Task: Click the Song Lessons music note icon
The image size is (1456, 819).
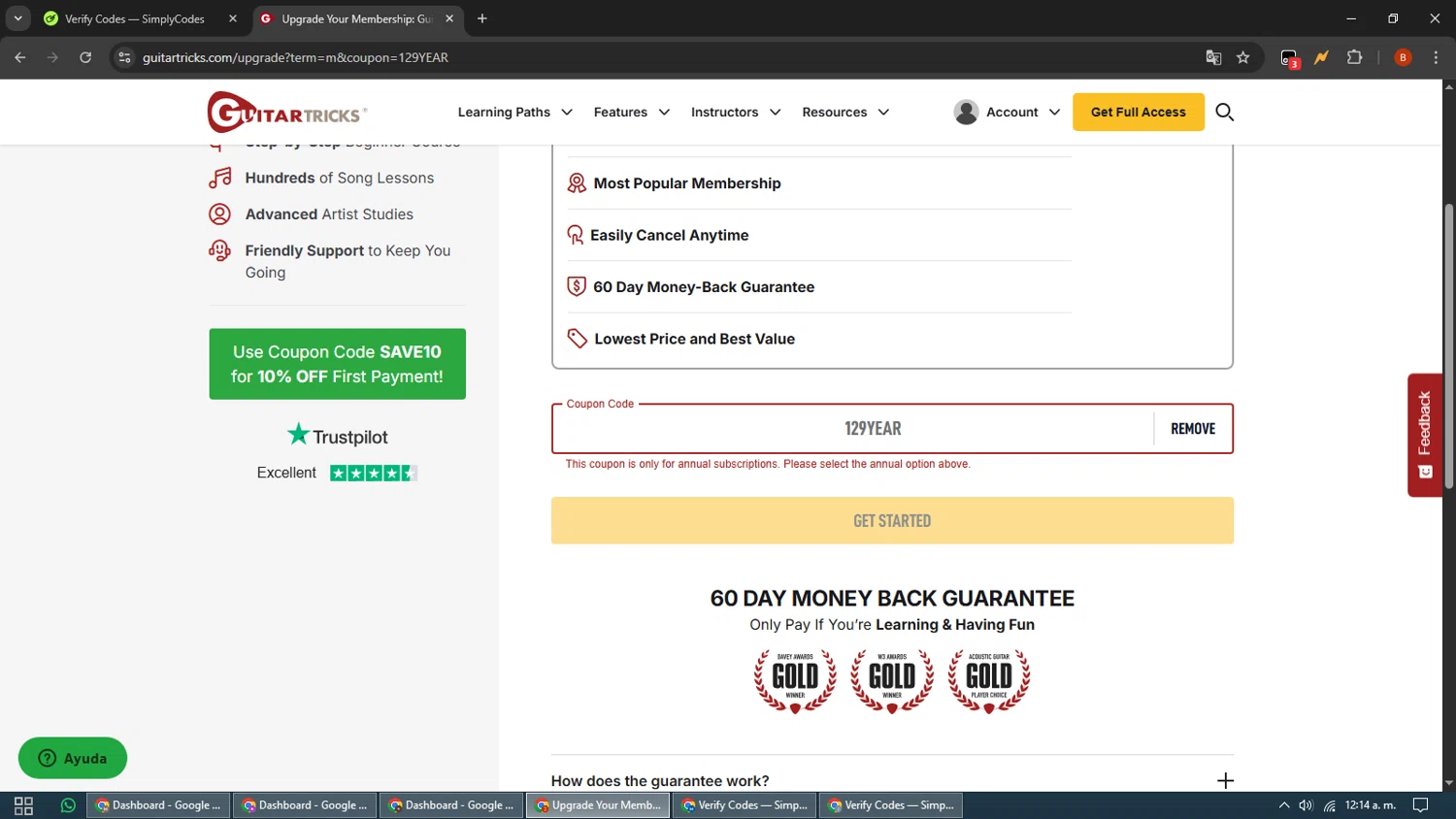Action: tap(220, 178)
